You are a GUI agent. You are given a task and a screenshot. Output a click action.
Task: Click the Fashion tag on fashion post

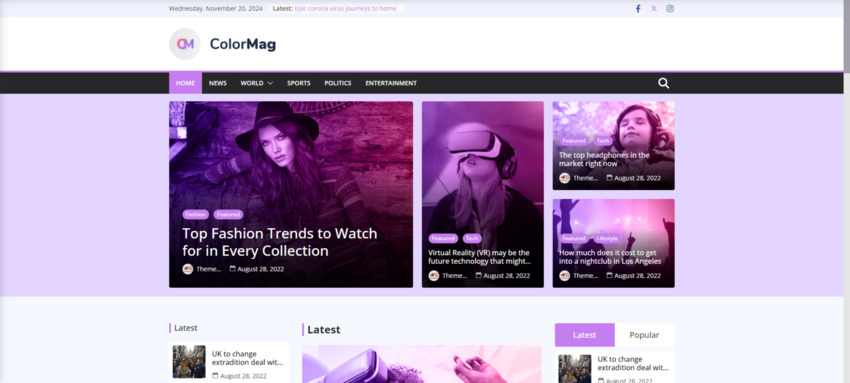point(195,215)
